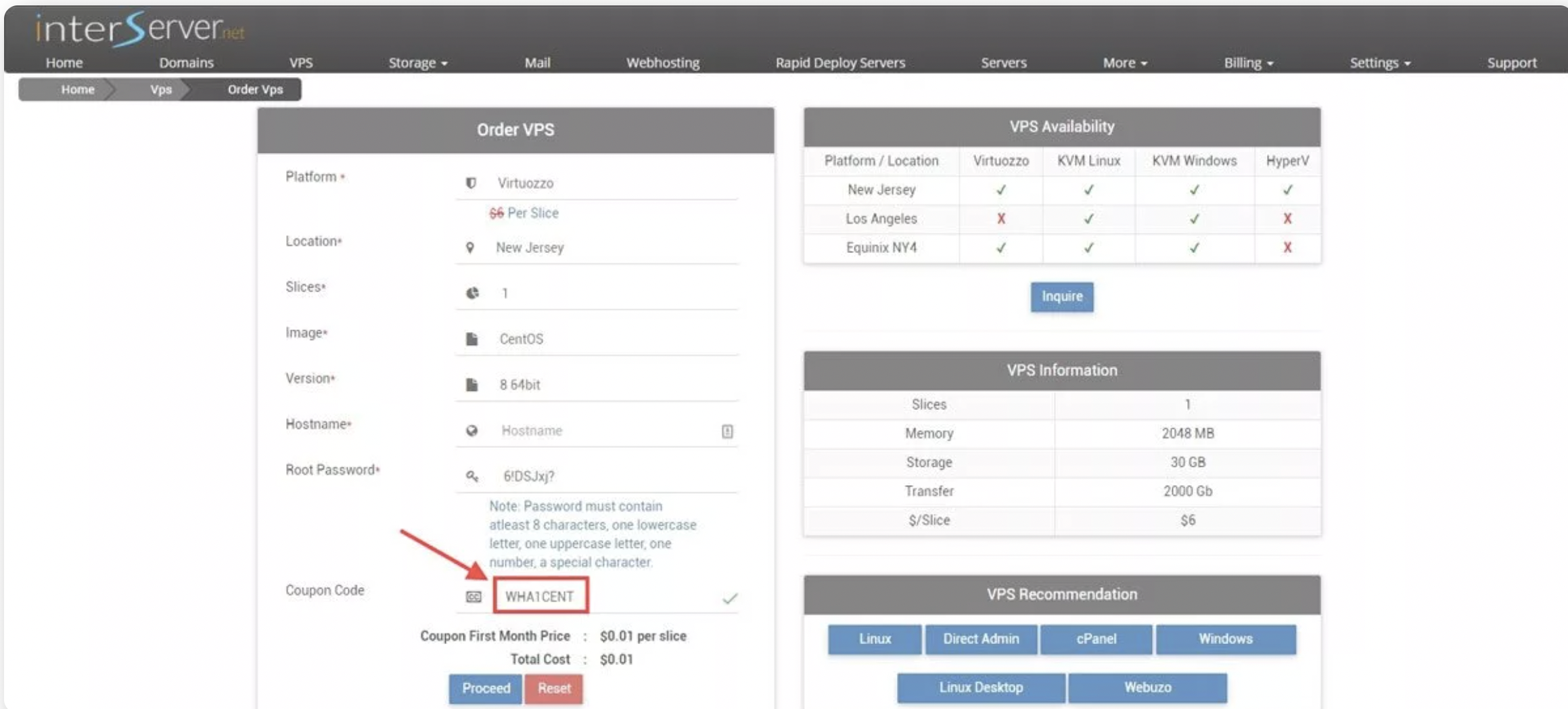
Task: Open Domains in the top navigation
Action: pos(186,63)
